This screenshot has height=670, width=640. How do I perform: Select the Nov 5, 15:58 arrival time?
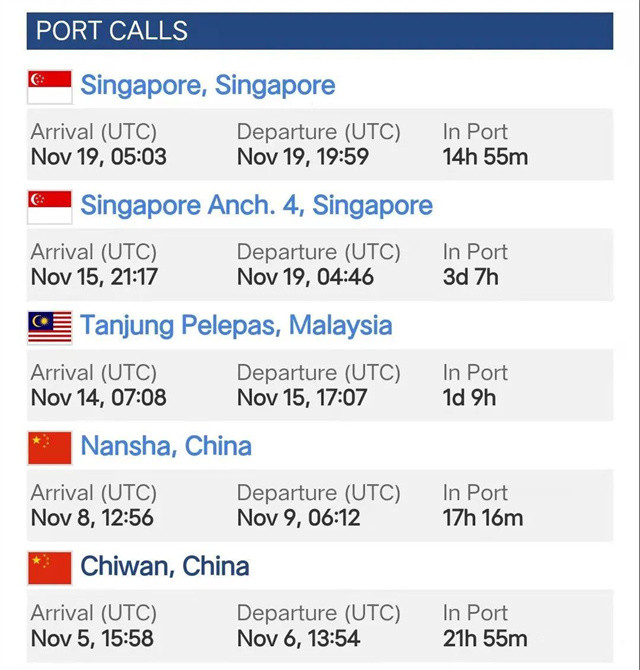tap(94, 638)
